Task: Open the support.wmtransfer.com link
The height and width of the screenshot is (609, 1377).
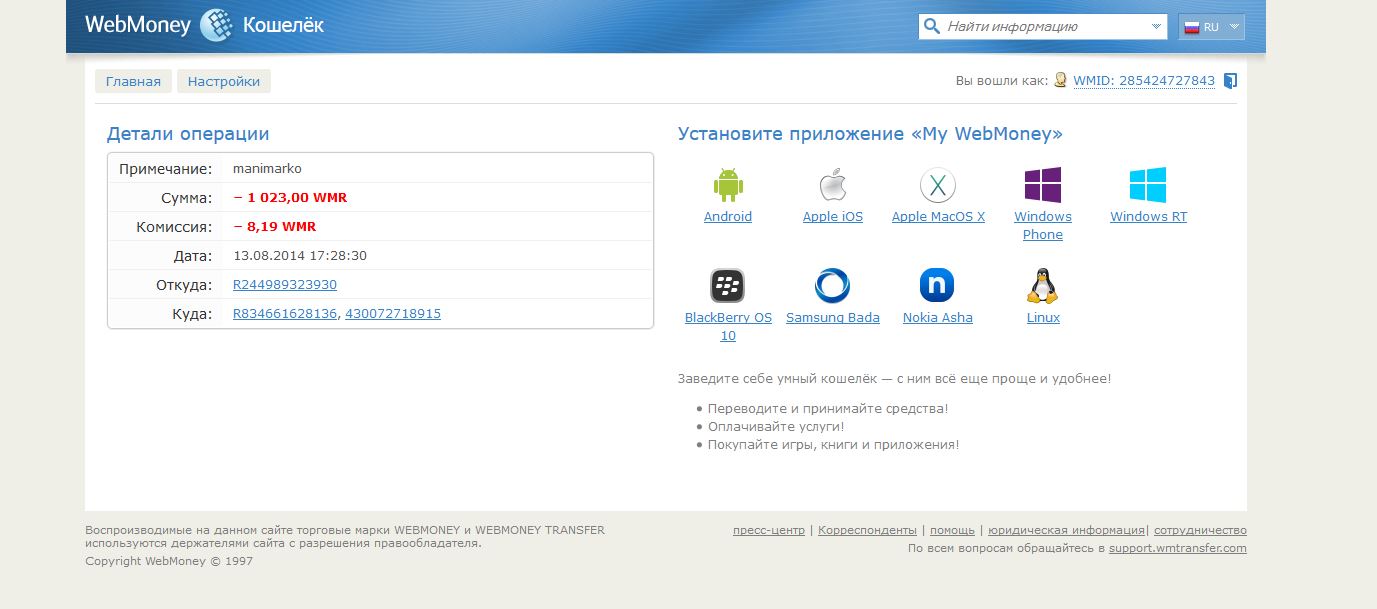Action: click(1178, 548)
